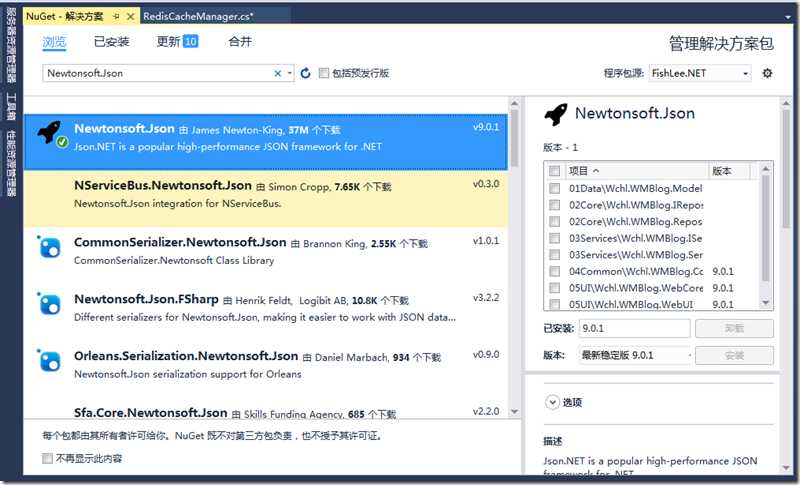
Task: Click the CommonSerializer.Newtonsoft.Json package icon
Action: [50, 248]
